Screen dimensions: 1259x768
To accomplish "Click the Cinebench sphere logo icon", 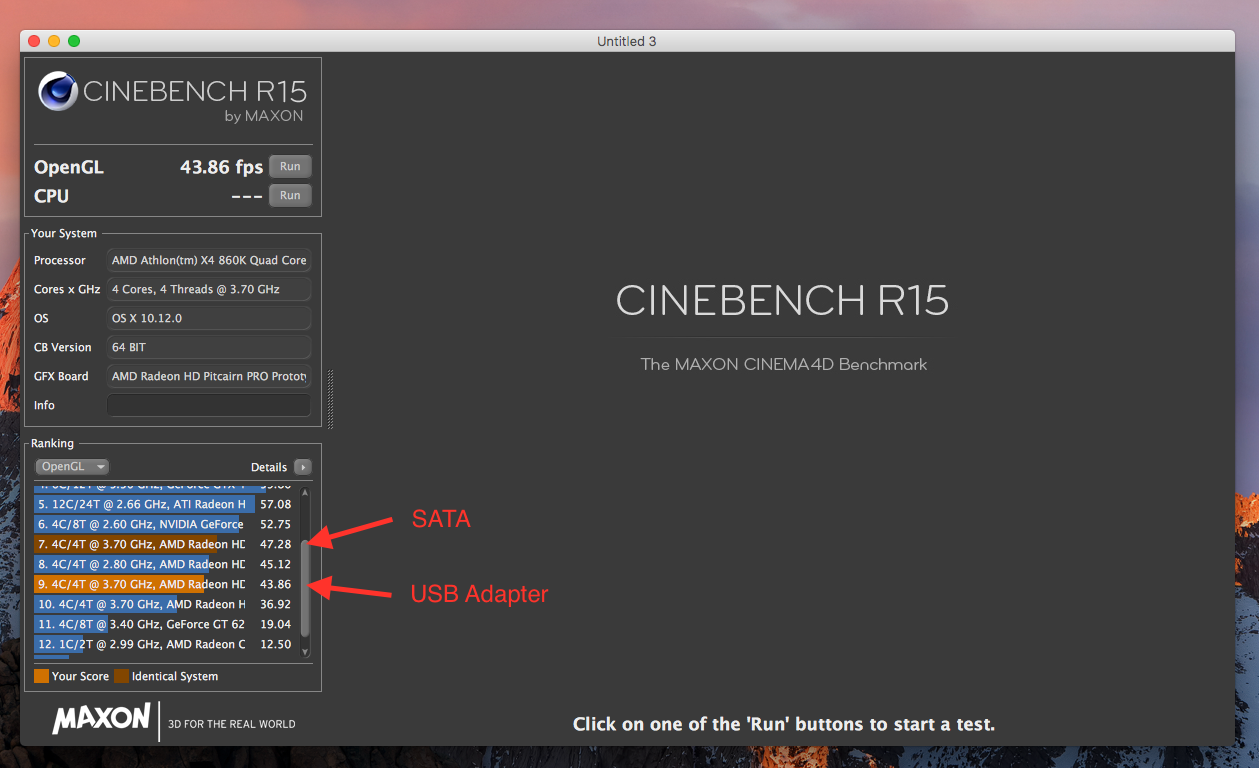I will pyautogui.click(x=58, y=92).
